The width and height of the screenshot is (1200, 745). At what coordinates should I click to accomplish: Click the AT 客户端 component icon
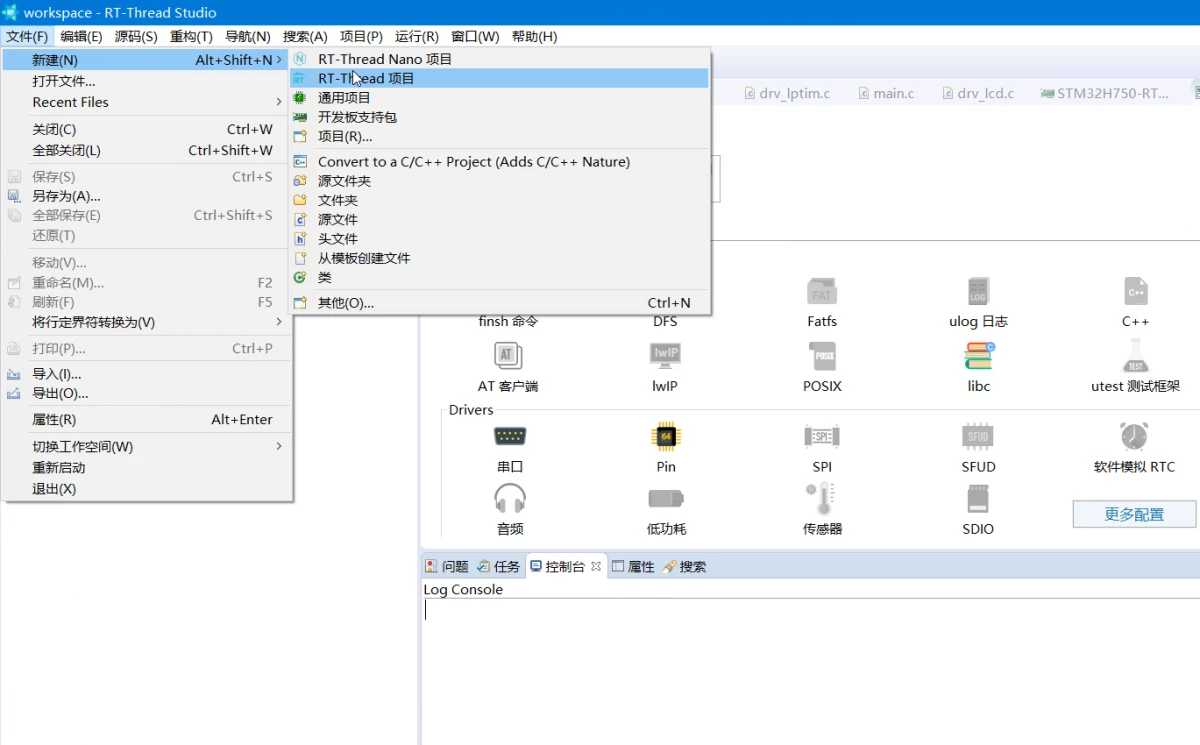pos(508,355)
